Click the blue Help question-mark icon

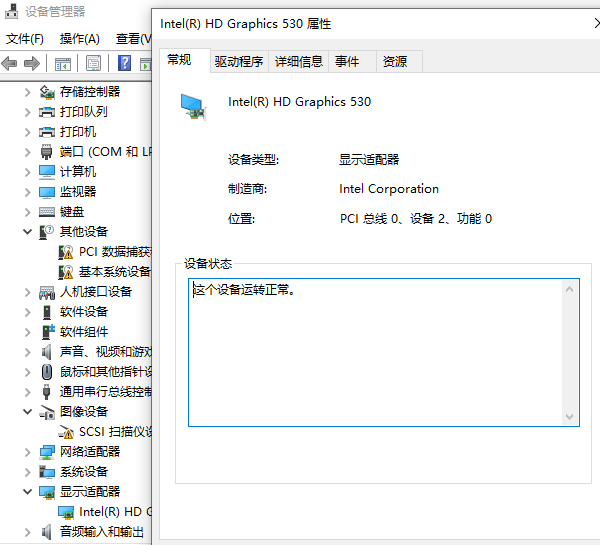(x=124, y=63)
